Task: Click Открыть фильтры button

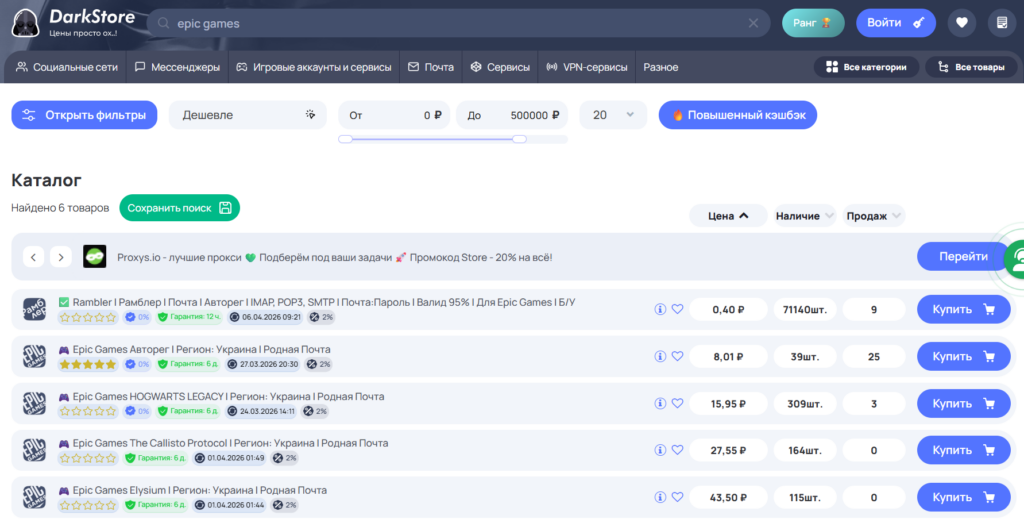Action: click(x=84, y=115)
